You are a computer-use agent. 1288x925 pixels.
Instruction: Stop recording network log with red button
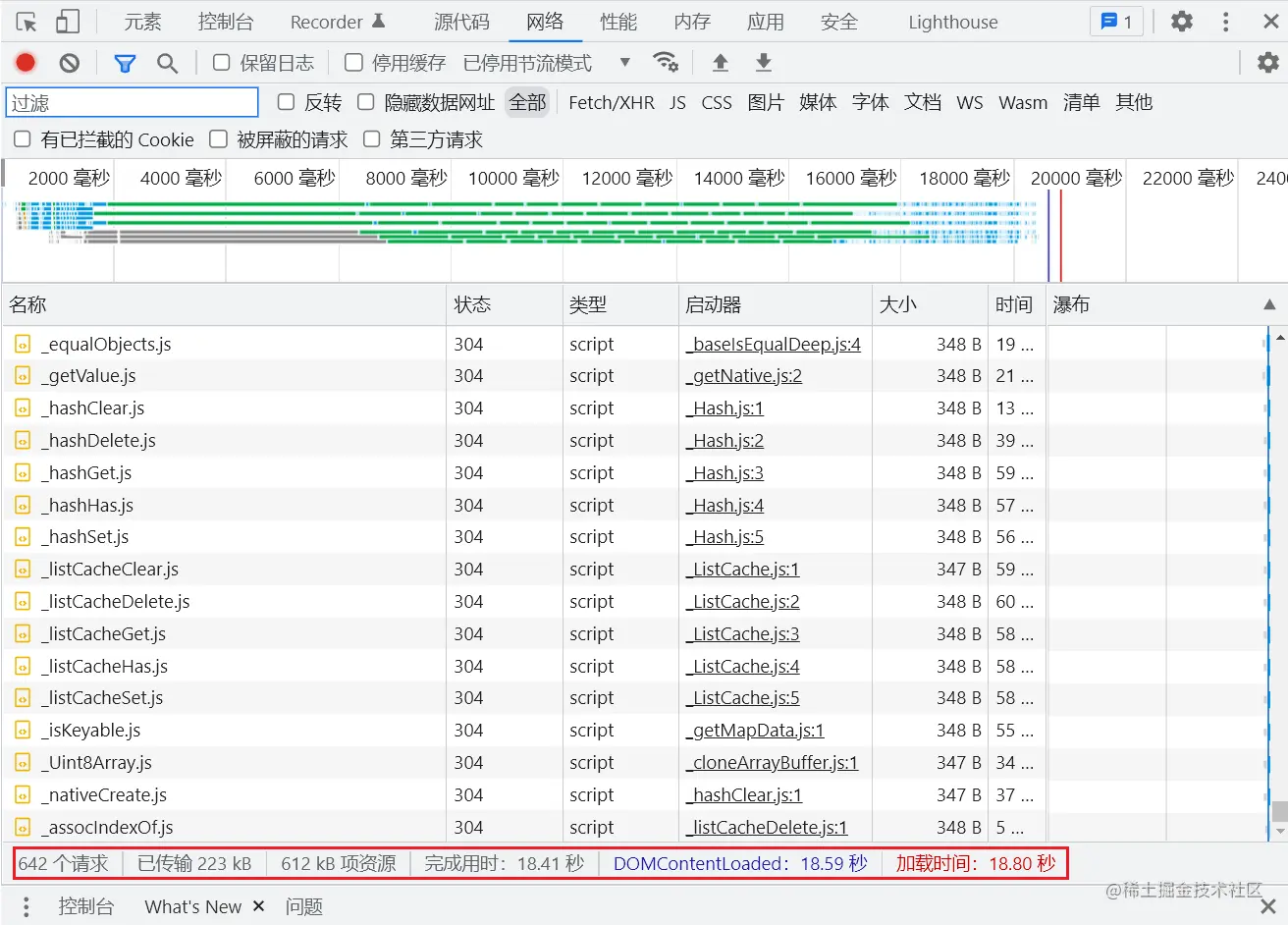26,63
